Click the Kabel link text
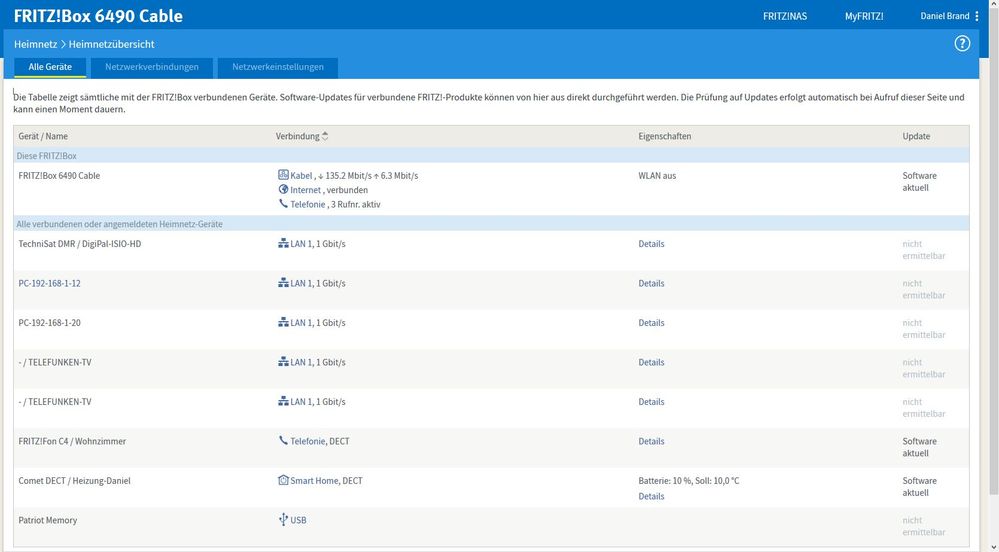The image size is (999, 552). [x=301, y=175]
